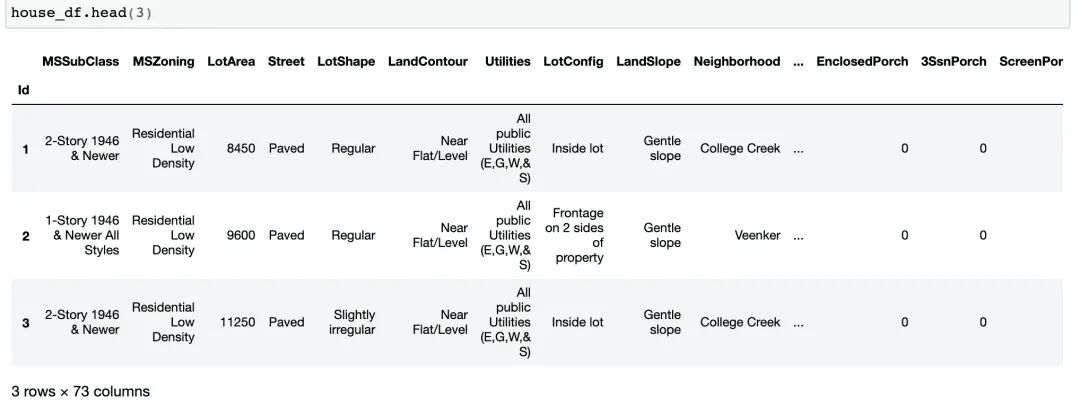Click the 3SsnPorch column header
The height and width of the screenshot is (407, 1080).
[x=953, y=61]
